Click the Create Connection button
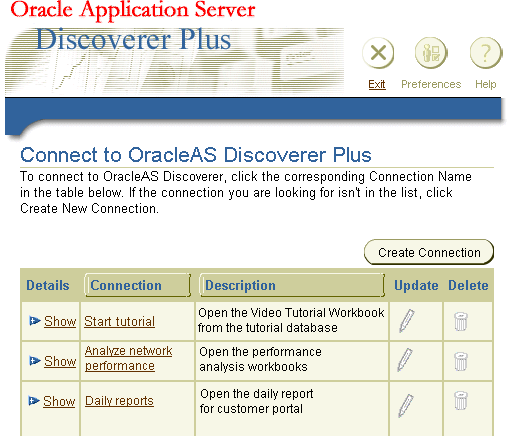 [429, 252]
